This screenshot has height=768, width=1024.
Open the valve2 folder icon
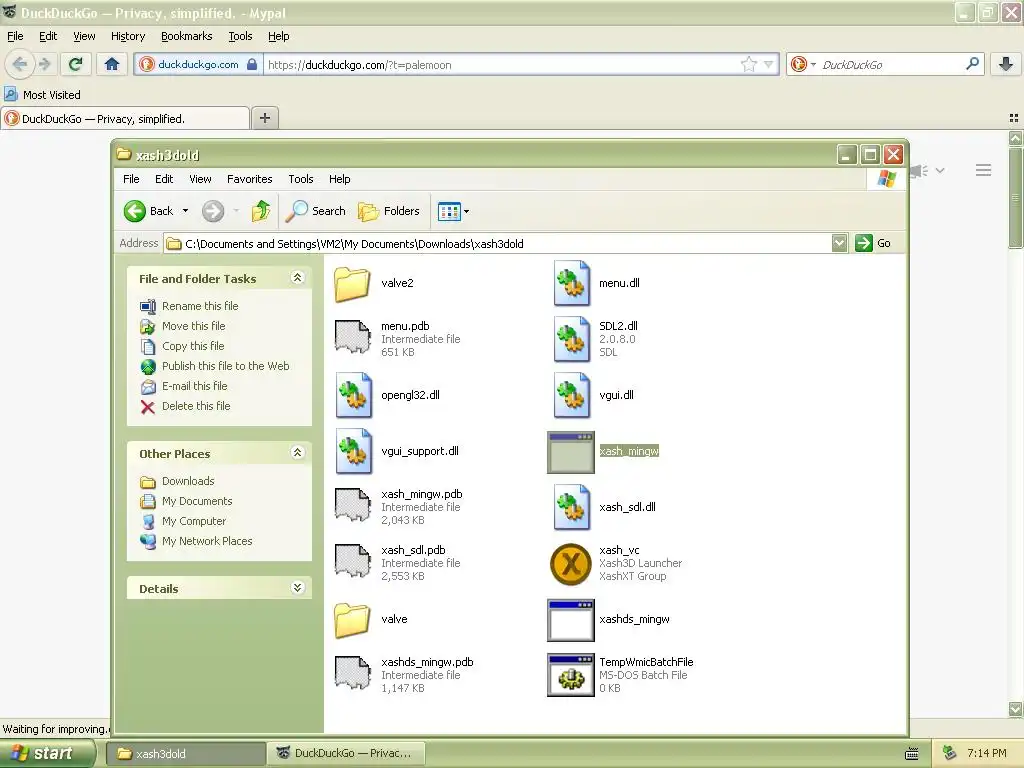point(353,283)
